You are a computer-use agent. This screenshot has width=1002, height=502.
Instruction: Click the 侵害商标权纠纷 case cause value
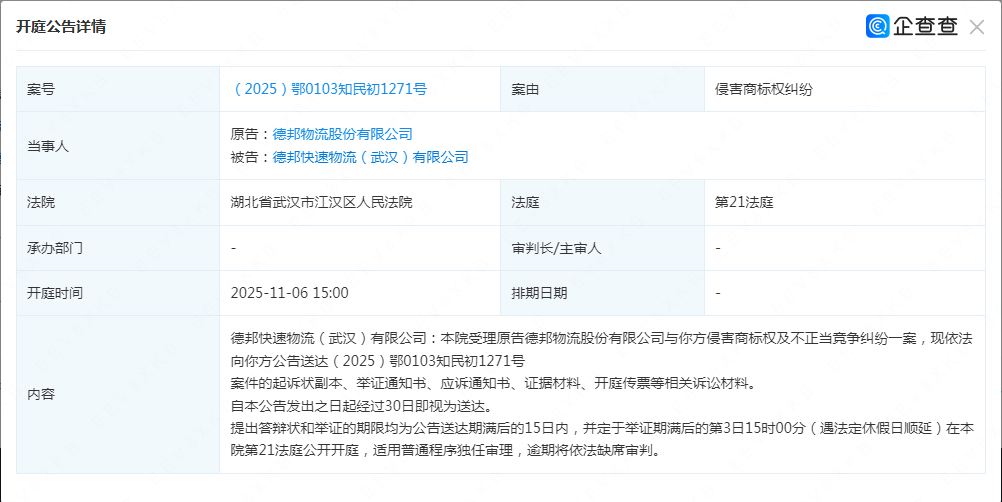pyautogui.click(x=763, y=89)
